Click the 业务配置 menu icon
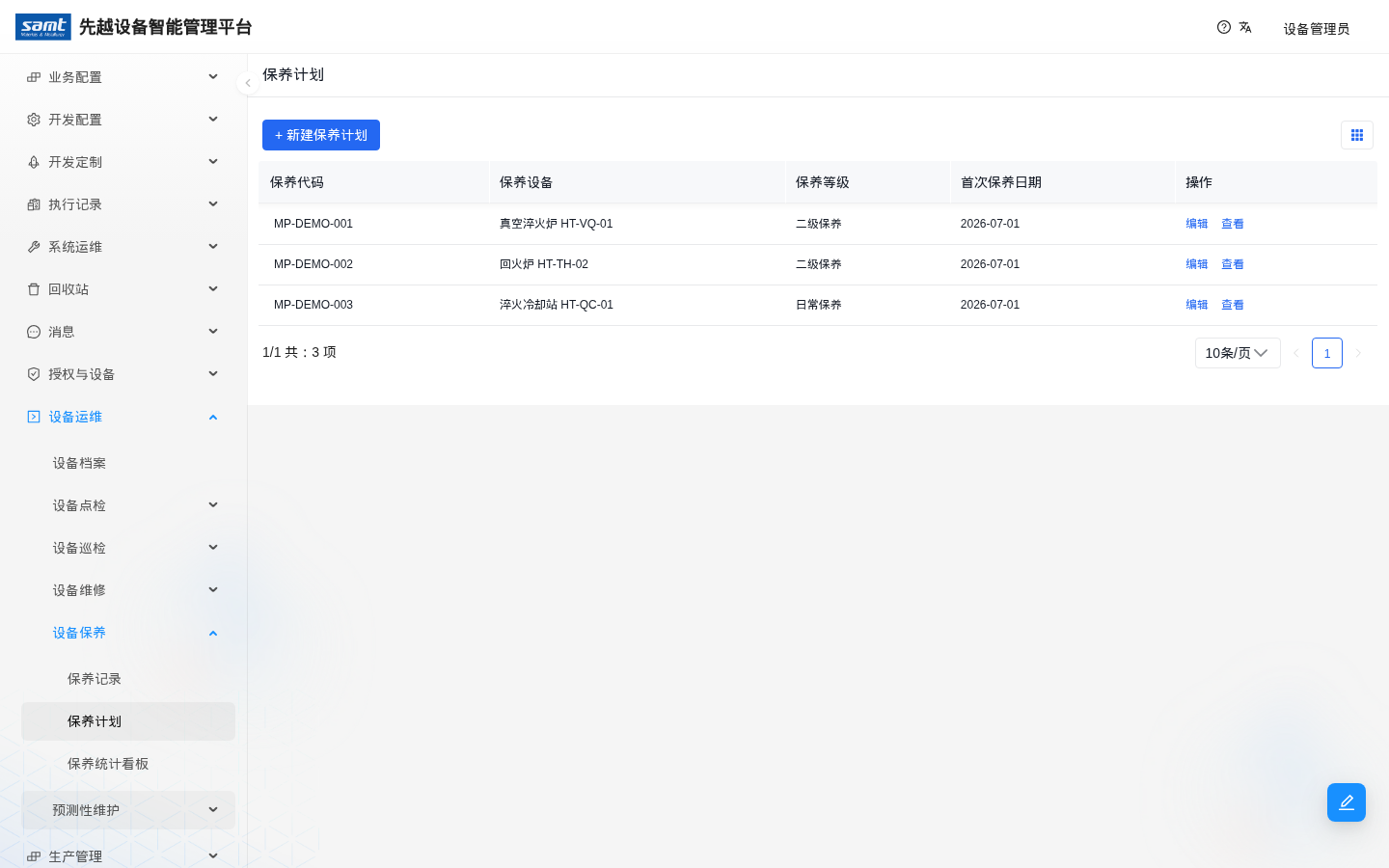The height and width of the screenshot is (868, 1389). tap(34, 77)
